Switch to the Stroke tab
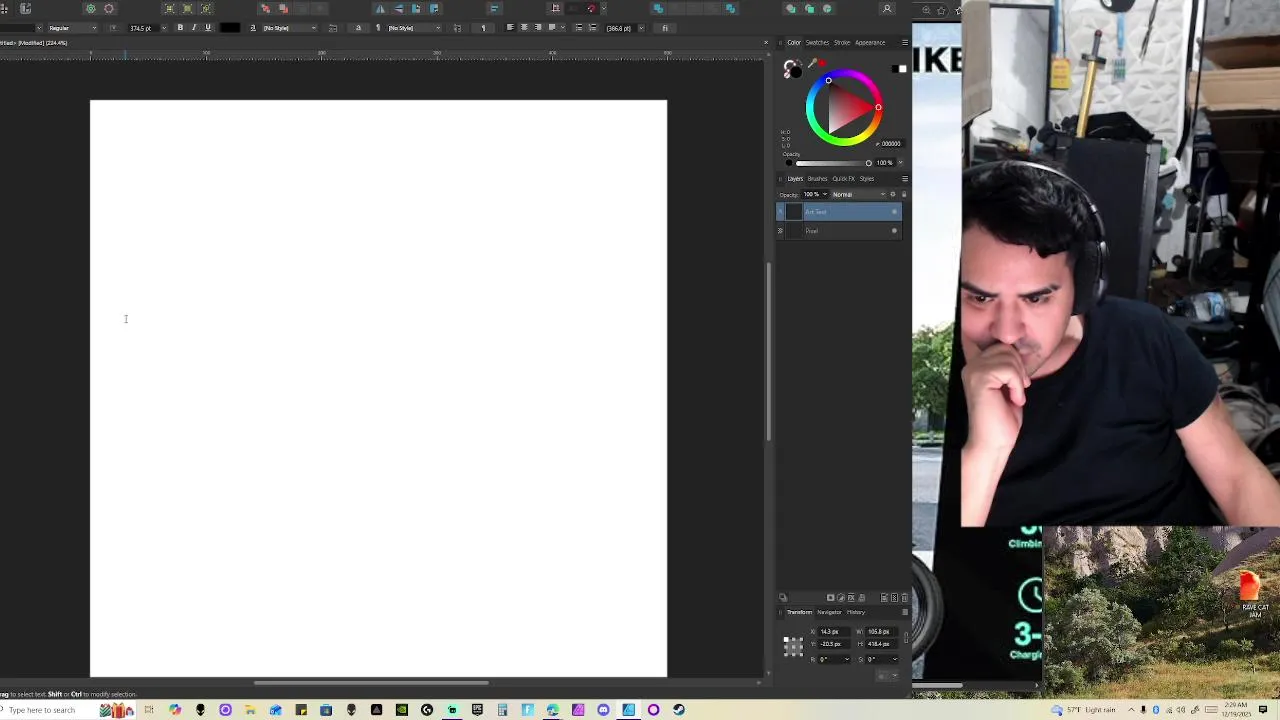This screenshot has height=720, width=1280. (x=842, y=42)
